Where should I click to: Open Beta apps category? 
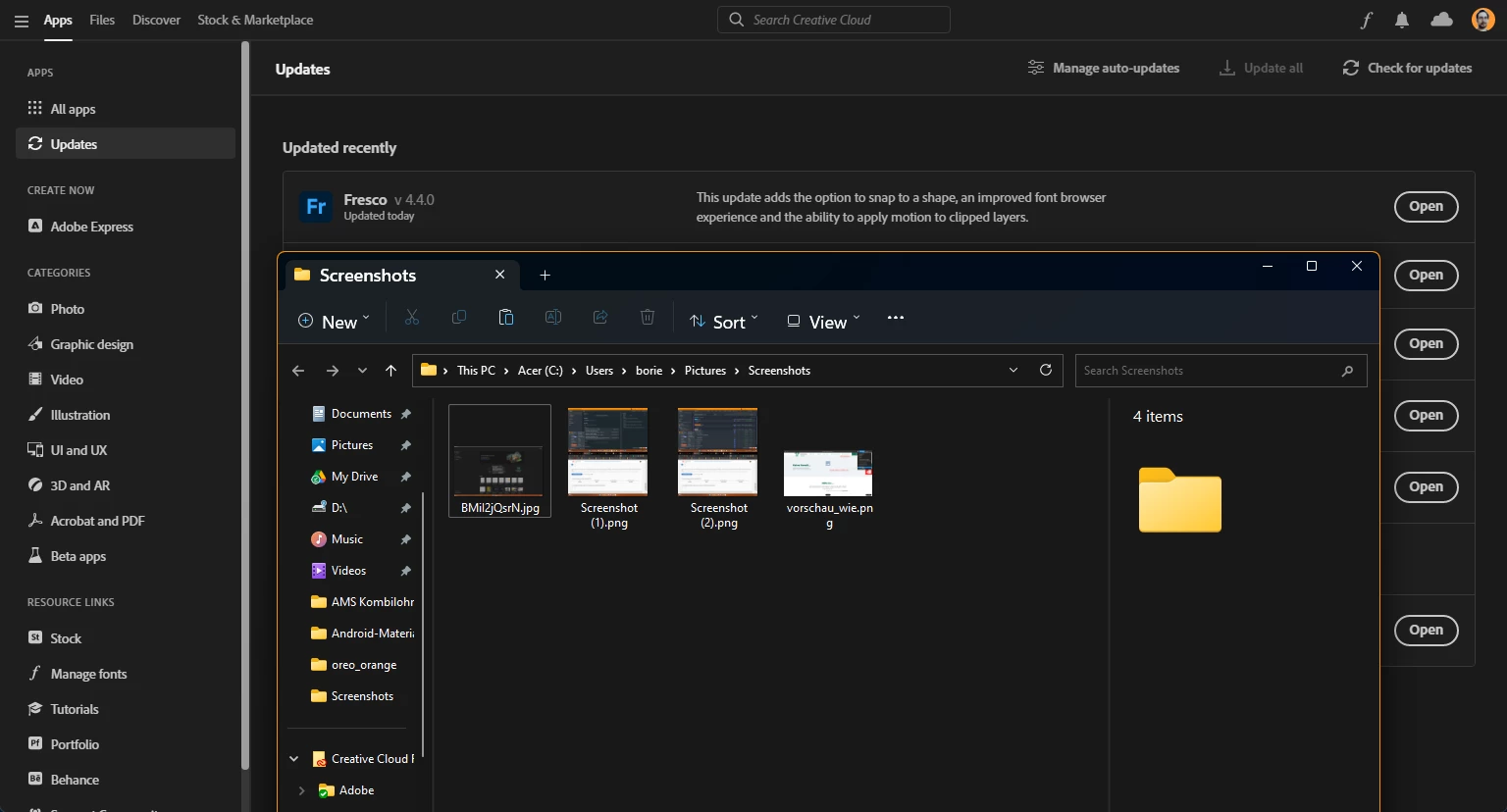pos(126,556)
